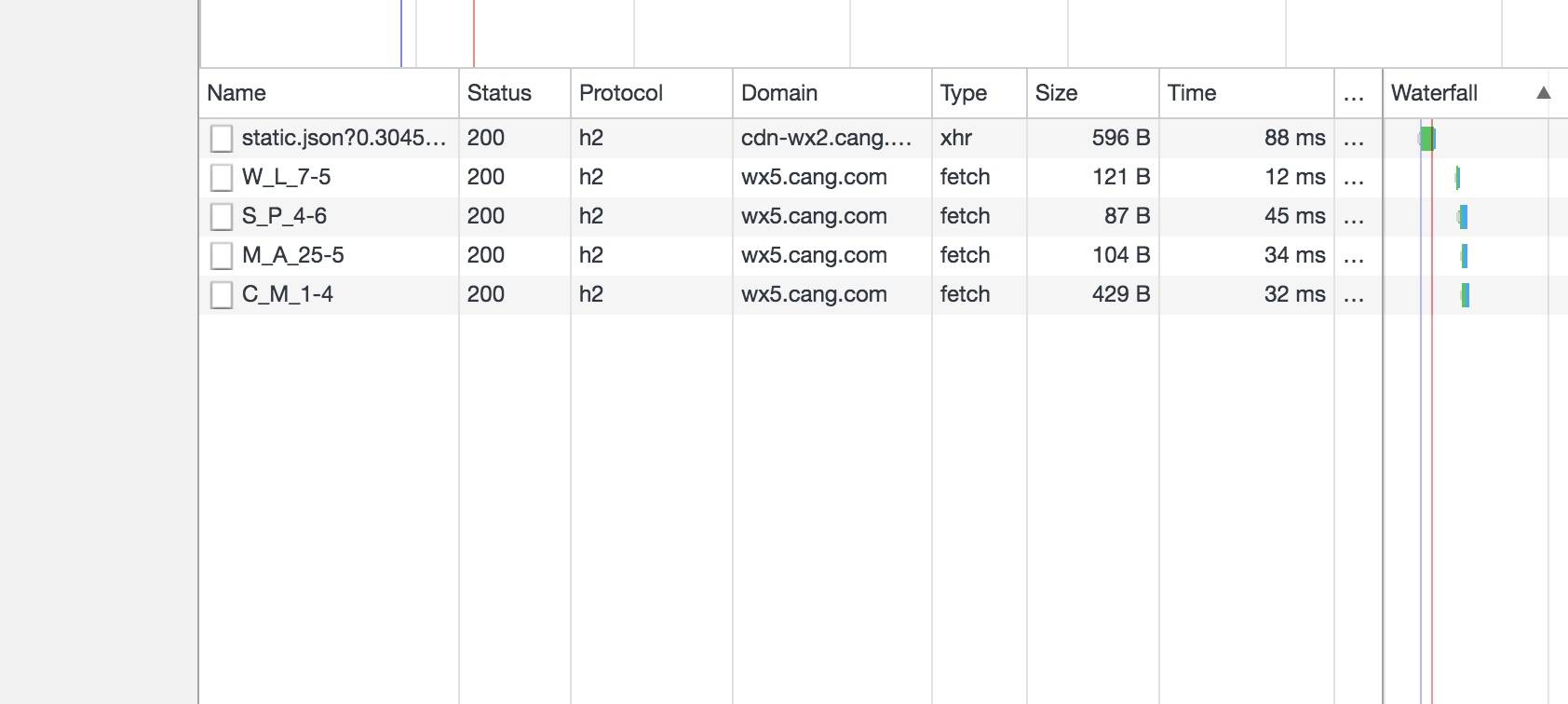Click the static.json waterfall bar

[x=1427, y=139]
